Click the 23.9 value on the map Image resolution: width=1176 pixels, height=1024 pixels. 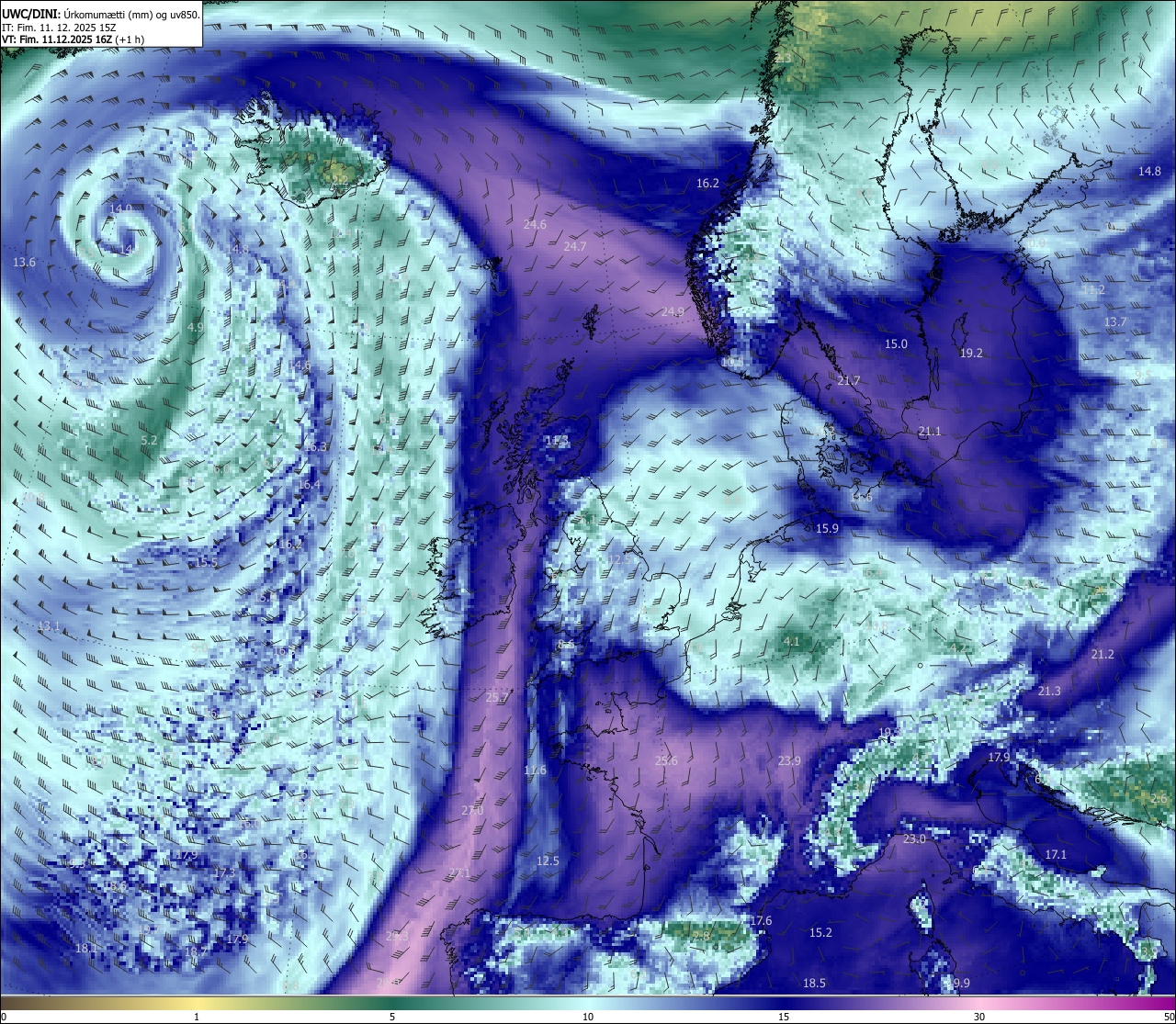pos(789,760)
